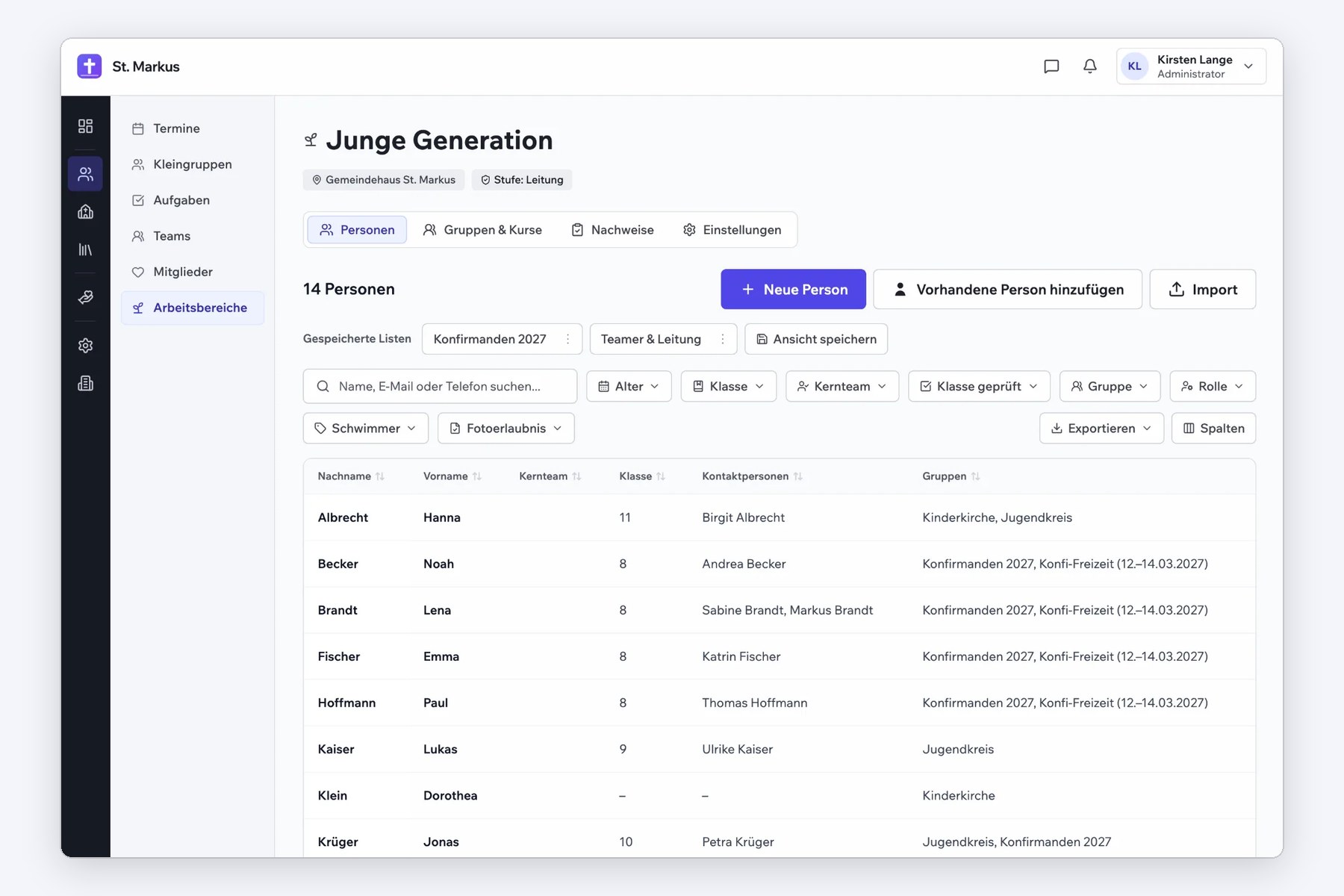1344x896 pixels.
Task: Go to Termine in the side menu
Action: (x=193, y=128)
